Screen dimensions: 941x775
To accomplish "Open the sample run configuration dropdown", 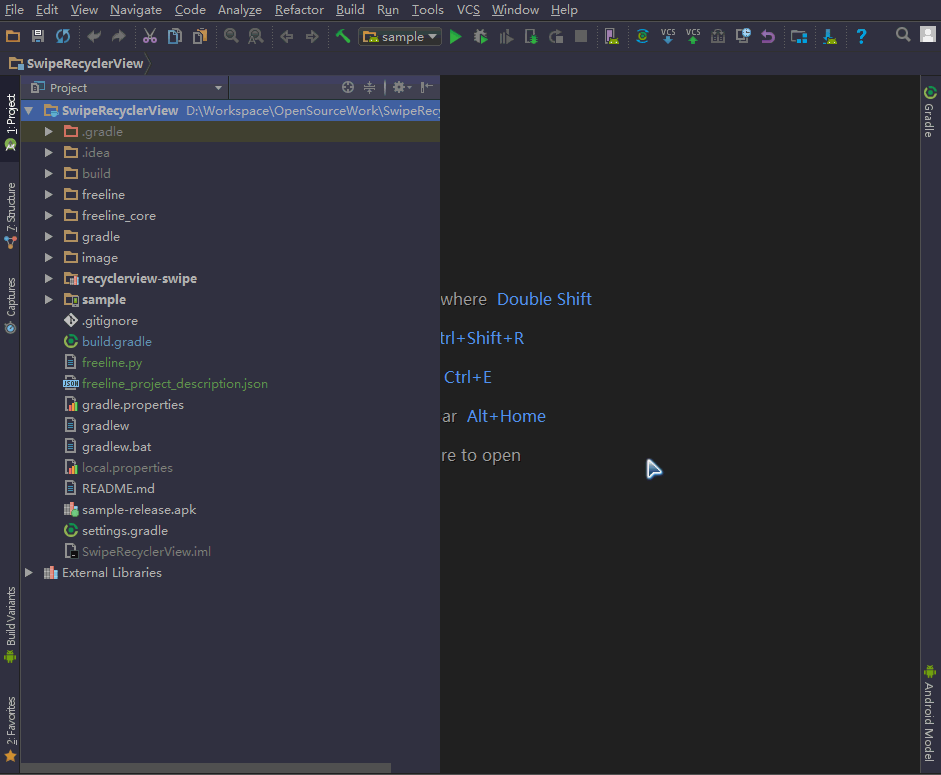I will point(400,37).
